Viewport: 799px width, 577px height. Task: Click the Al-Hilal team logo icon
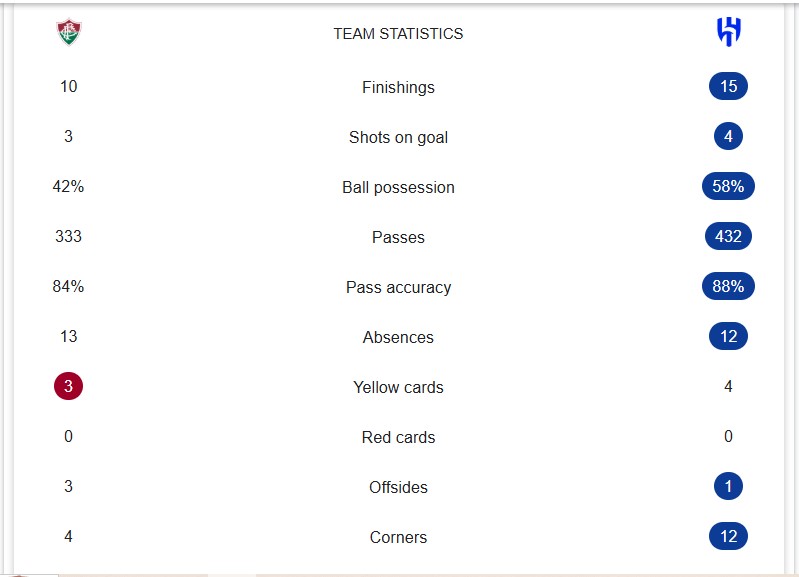[728, 33]
